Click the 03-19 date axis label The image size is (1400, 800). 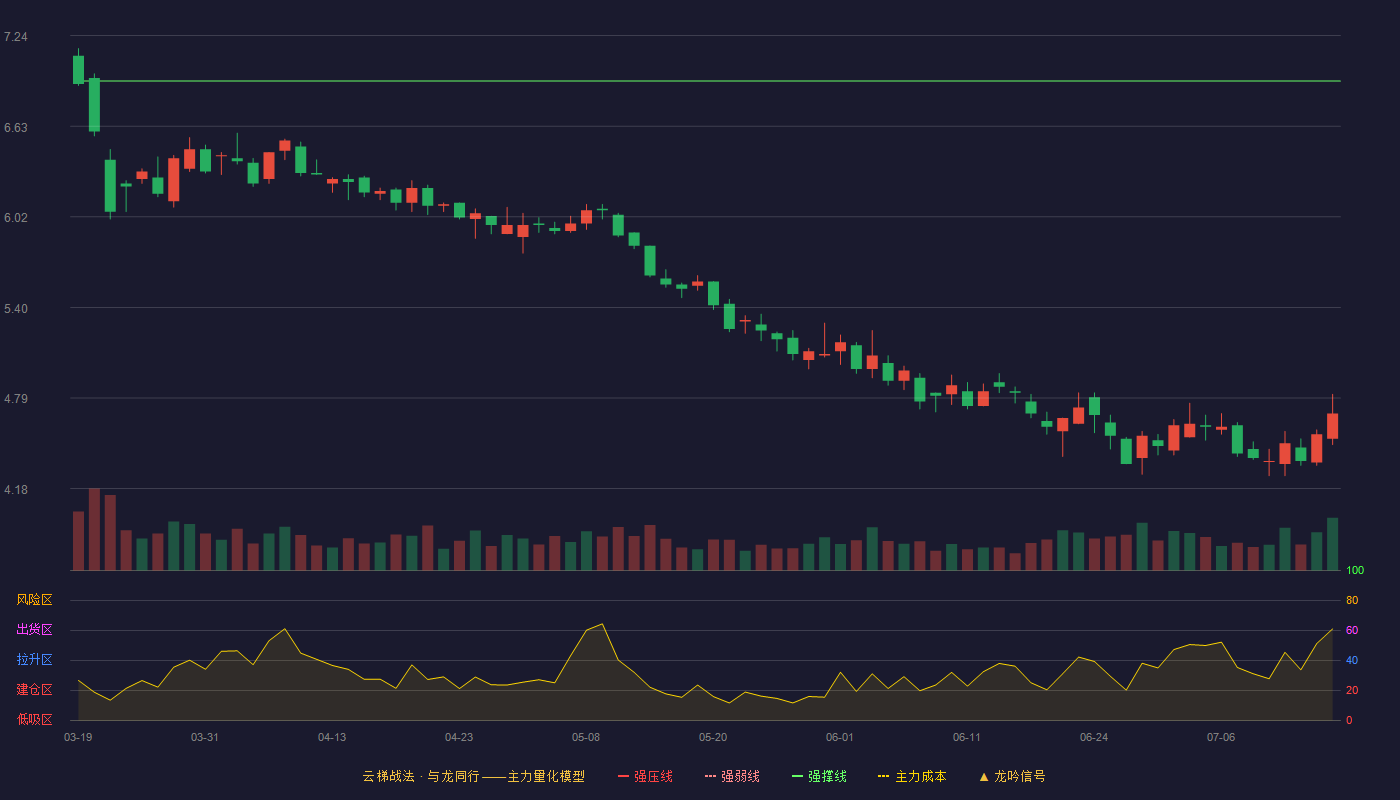pyautogui.click(x=78, y=737)
